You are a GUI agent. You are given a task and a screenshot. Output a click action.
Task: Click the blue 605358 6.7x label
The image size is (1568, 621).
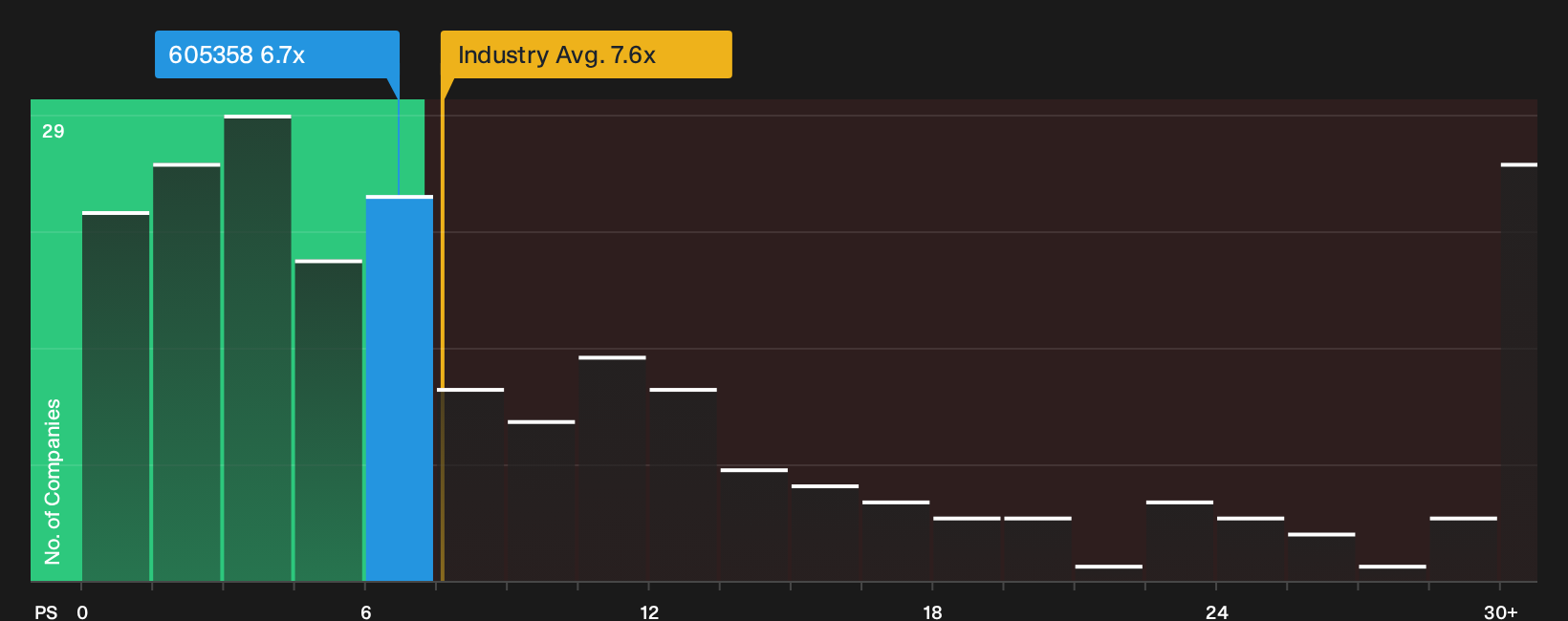pos(277,54)
